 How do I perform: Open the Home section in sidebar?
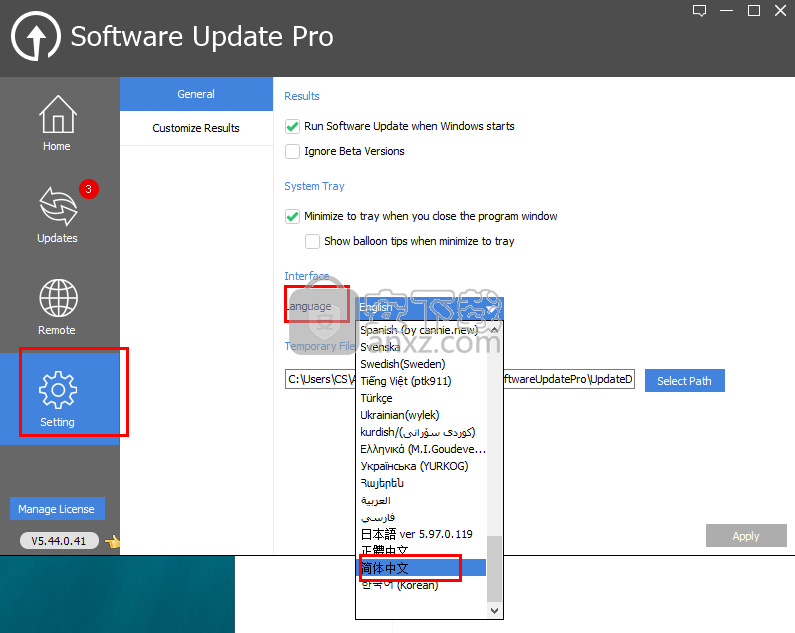point(57,123)
